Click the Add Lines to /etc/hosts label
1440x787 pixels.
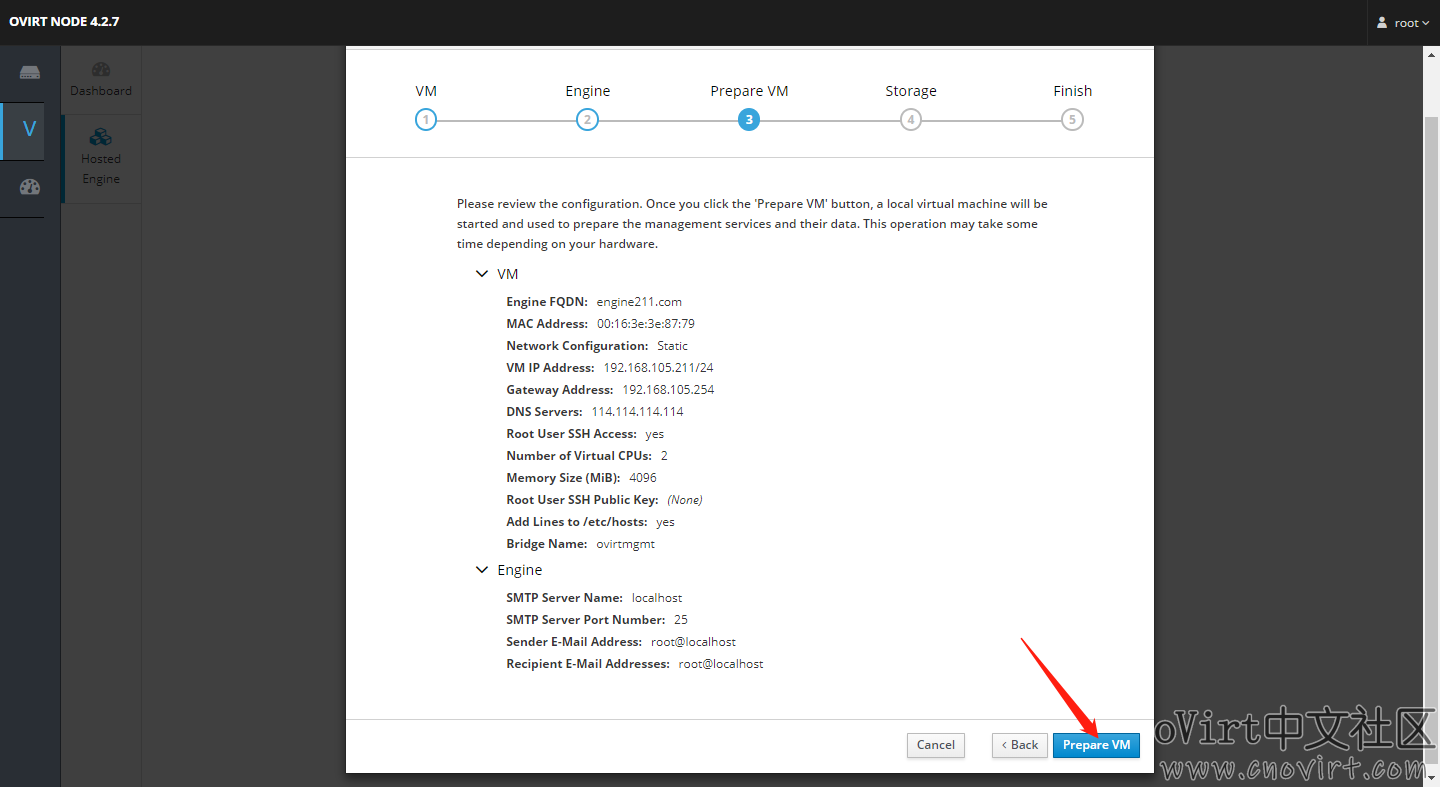click(576, 522)
